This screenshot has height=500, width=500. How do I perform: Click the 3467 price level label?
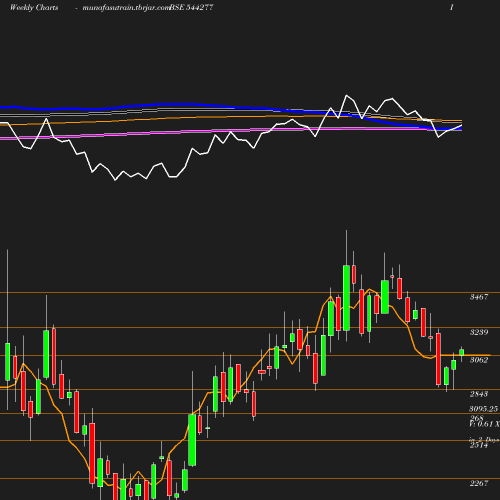click(479, 297)
